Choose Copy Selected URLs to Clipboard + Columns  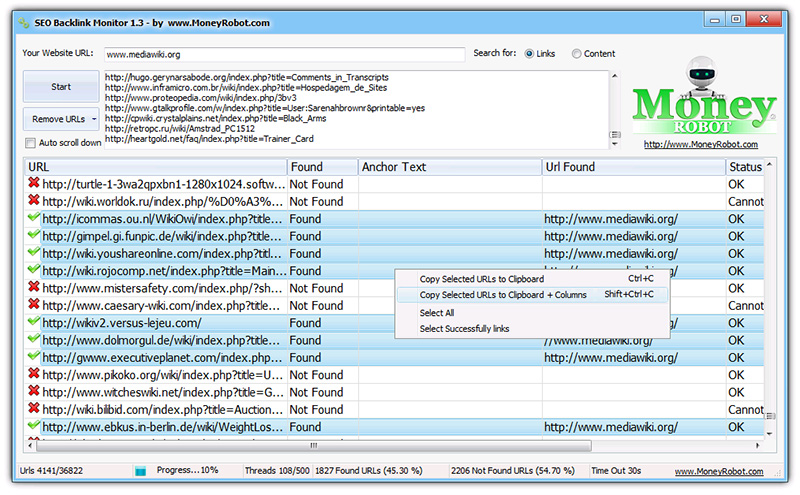533,295
